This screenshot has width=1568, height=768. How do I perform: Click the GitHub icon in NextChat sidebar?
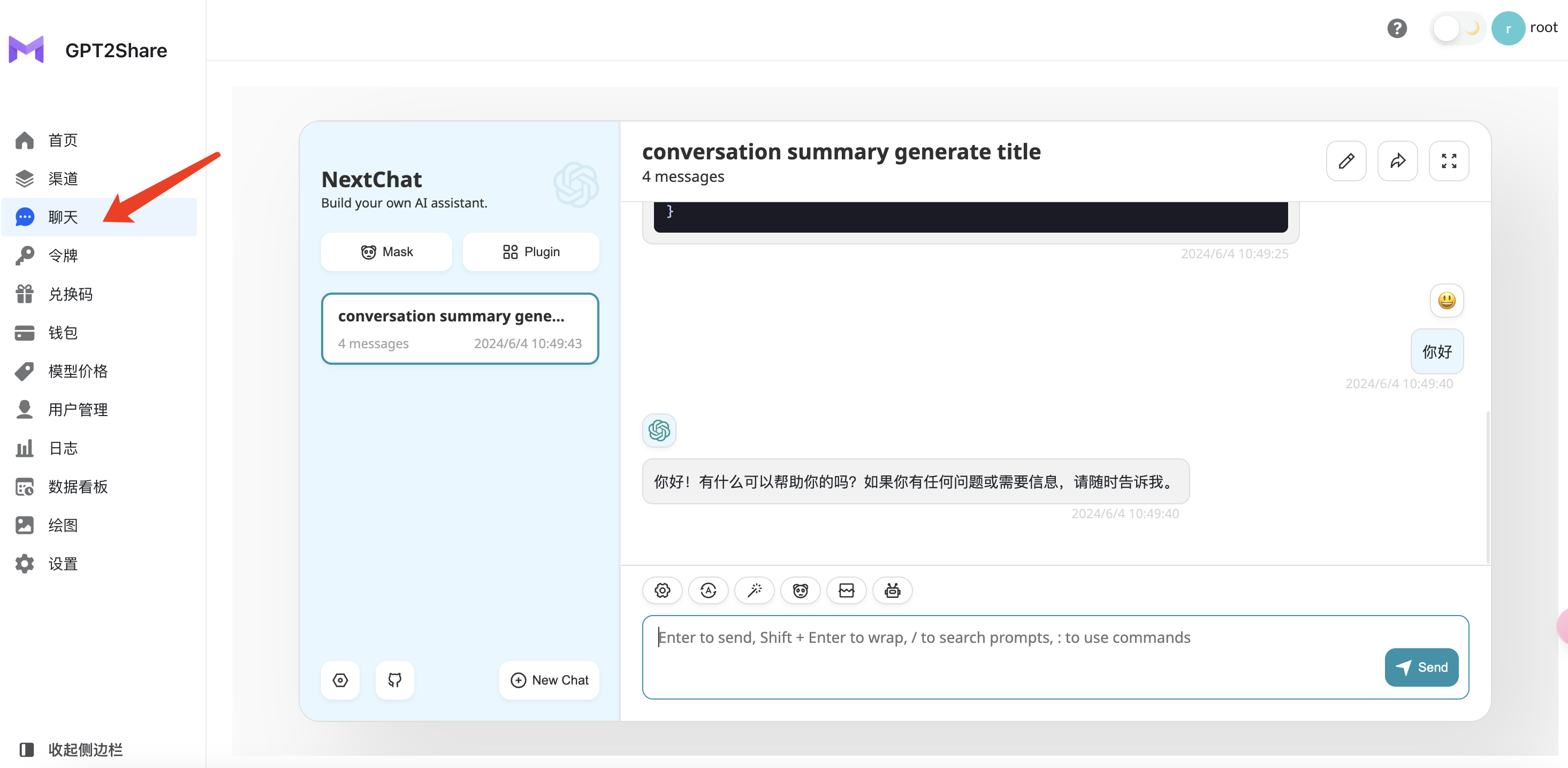click(394, 680)
